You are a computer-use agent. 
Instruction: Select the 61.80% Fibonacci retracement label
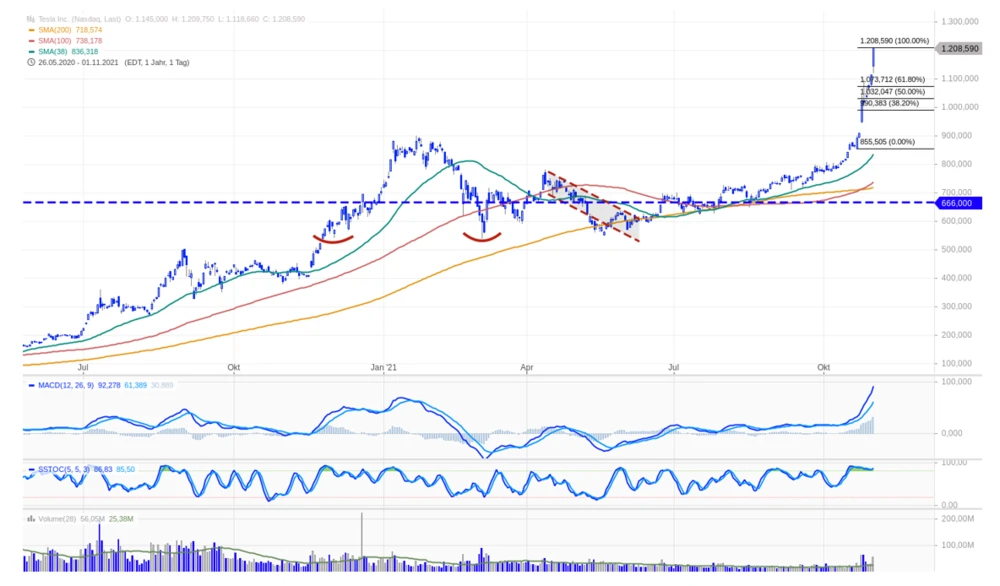[893, 79]
